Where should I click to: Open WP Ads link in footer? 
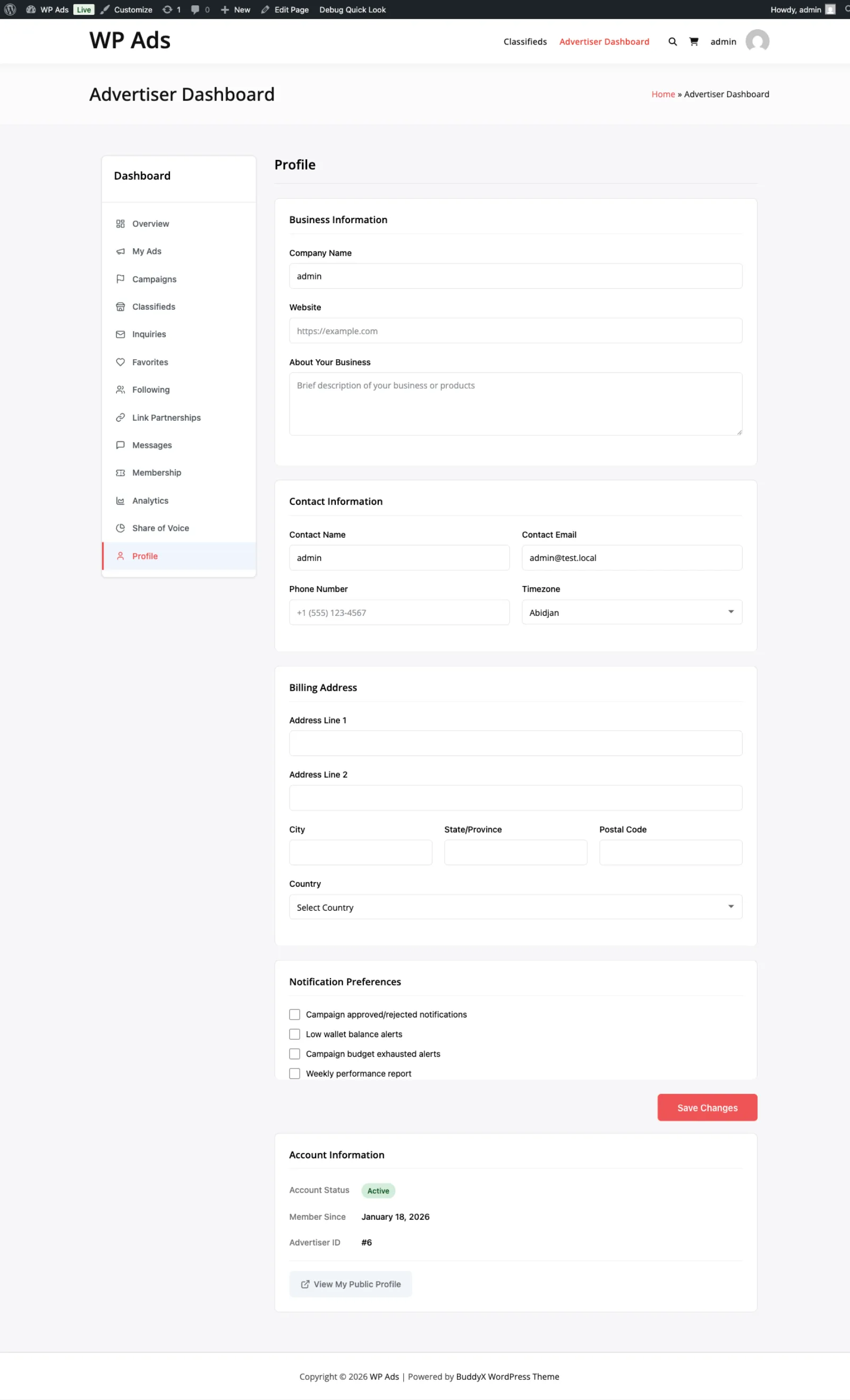click(384, 1377)
